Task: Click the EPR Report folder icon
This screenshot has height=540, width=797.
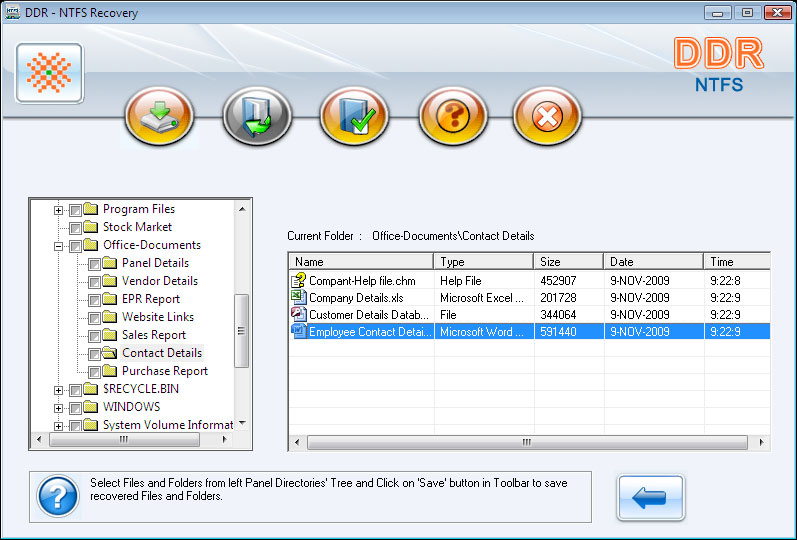Action: coord(110,298)
